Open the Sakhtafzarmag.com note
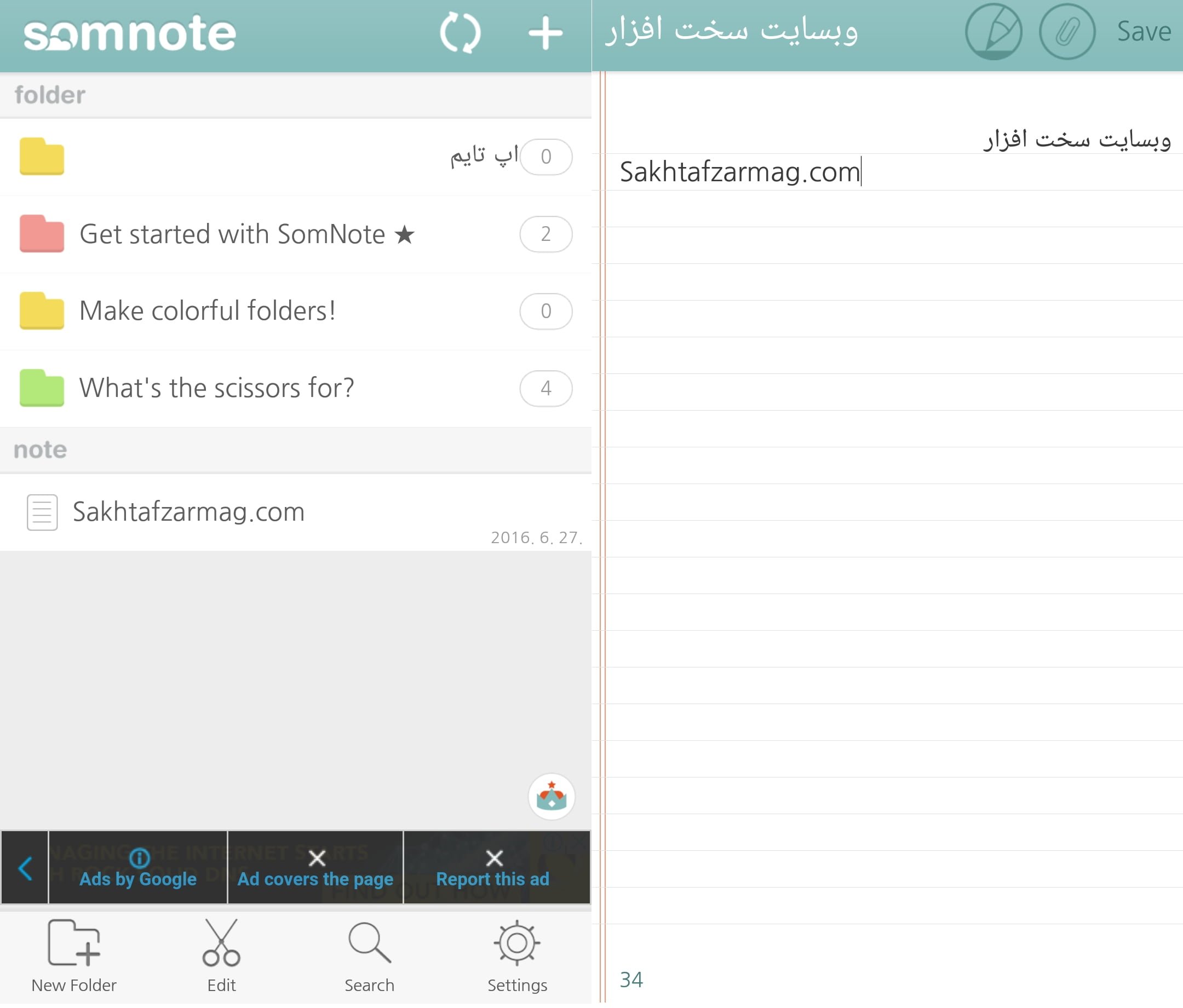Image resolution: width=1183 pixels, height=1008 pixels. tap(188, 512)
